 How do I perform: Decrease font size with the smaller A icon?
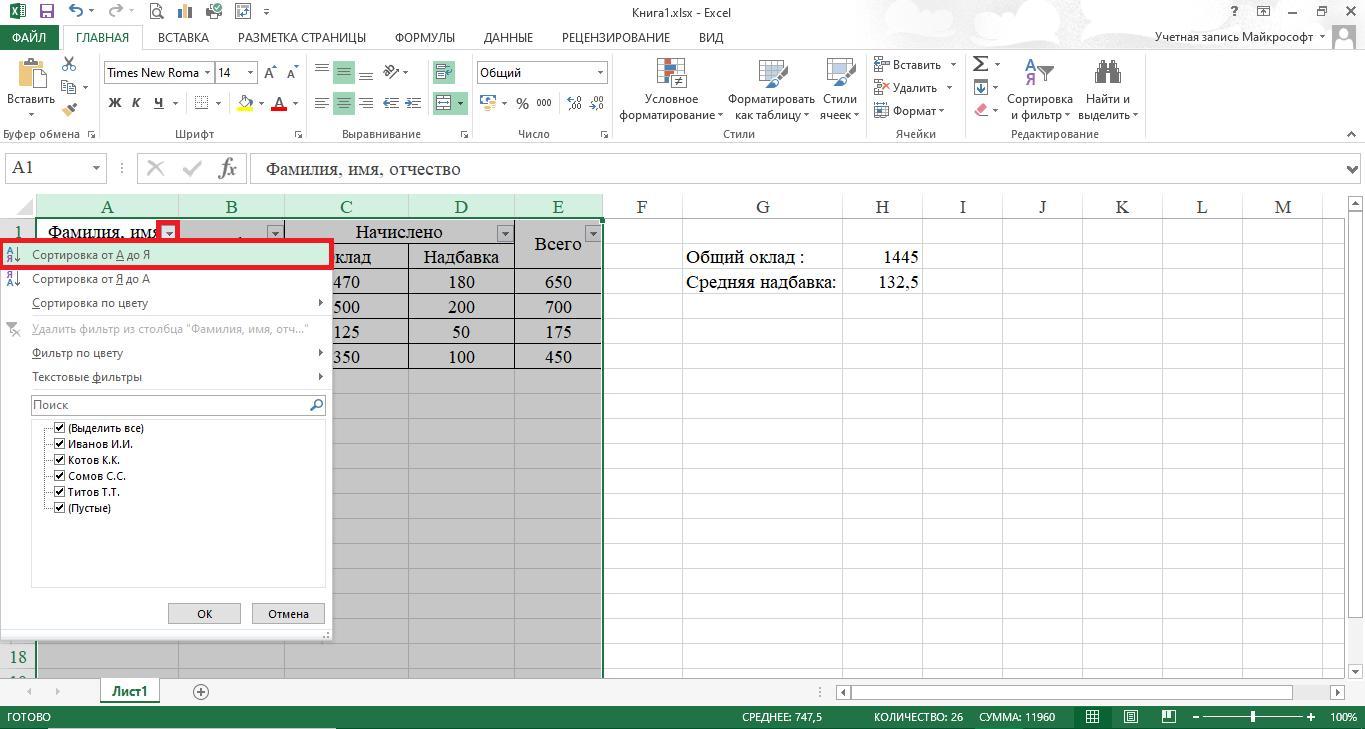tap(292, 73)
